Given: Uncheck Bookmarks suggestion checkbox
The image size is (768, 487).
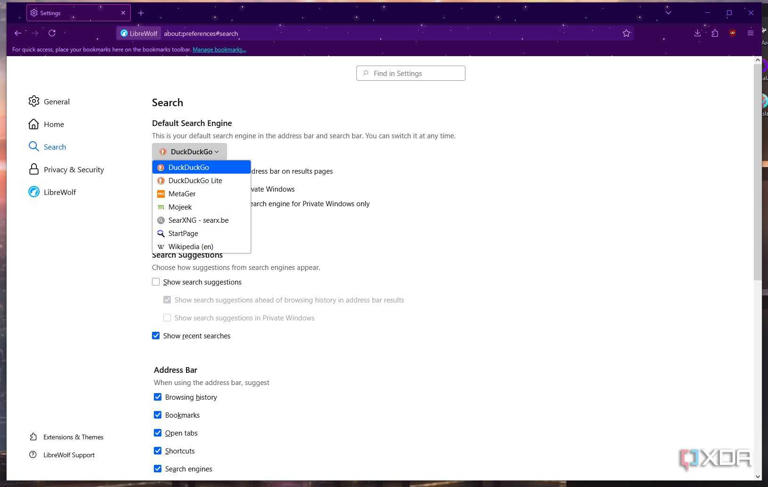Looking at the screenshot, I should click(158, 414).
